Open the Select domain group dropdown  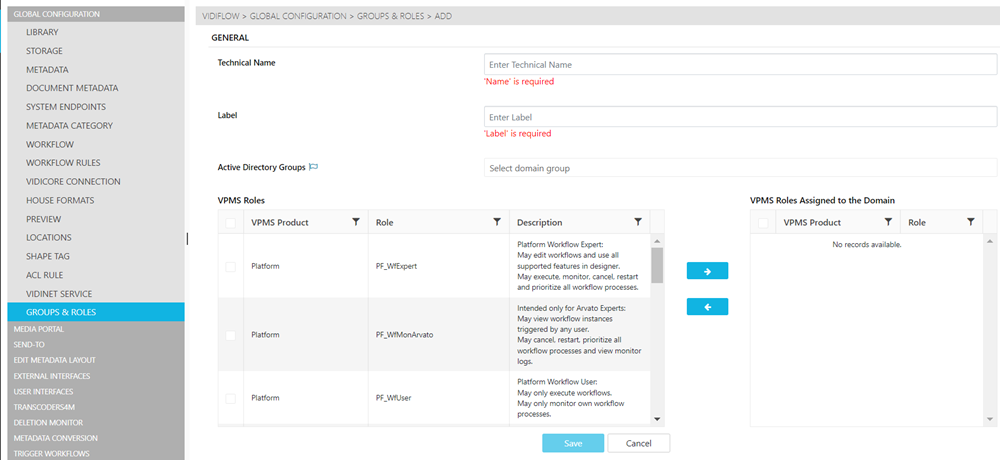(x=740, y=168)
